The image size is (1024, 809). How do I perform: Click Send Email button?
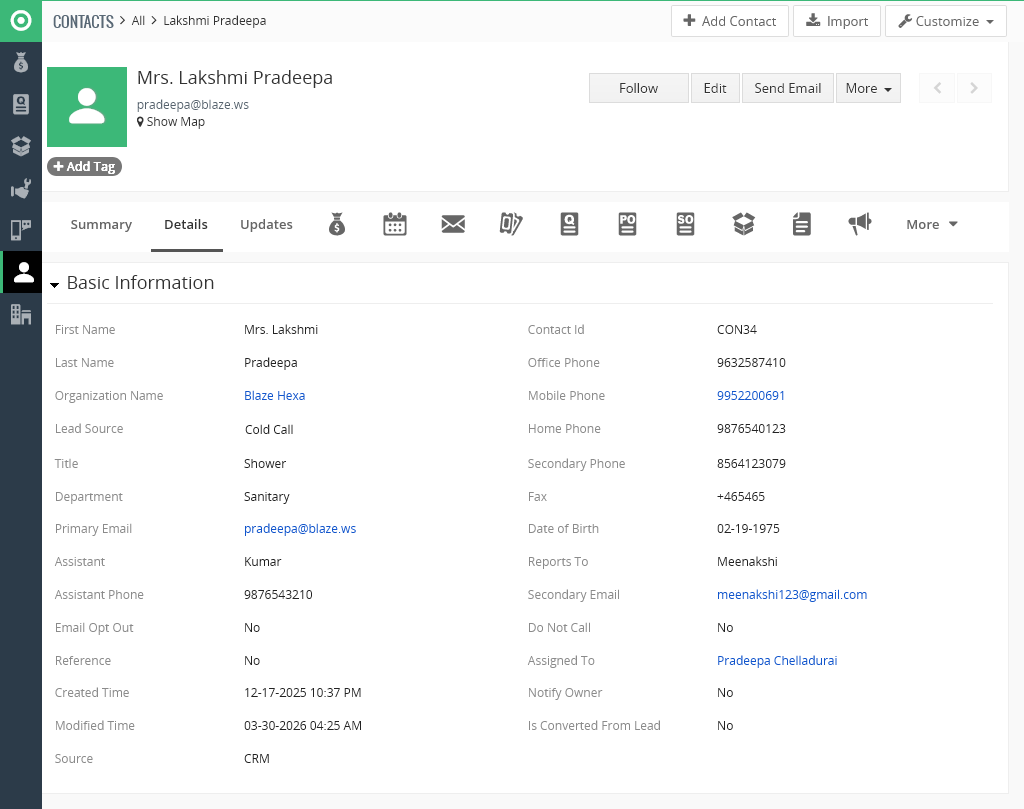pos(788,88)
